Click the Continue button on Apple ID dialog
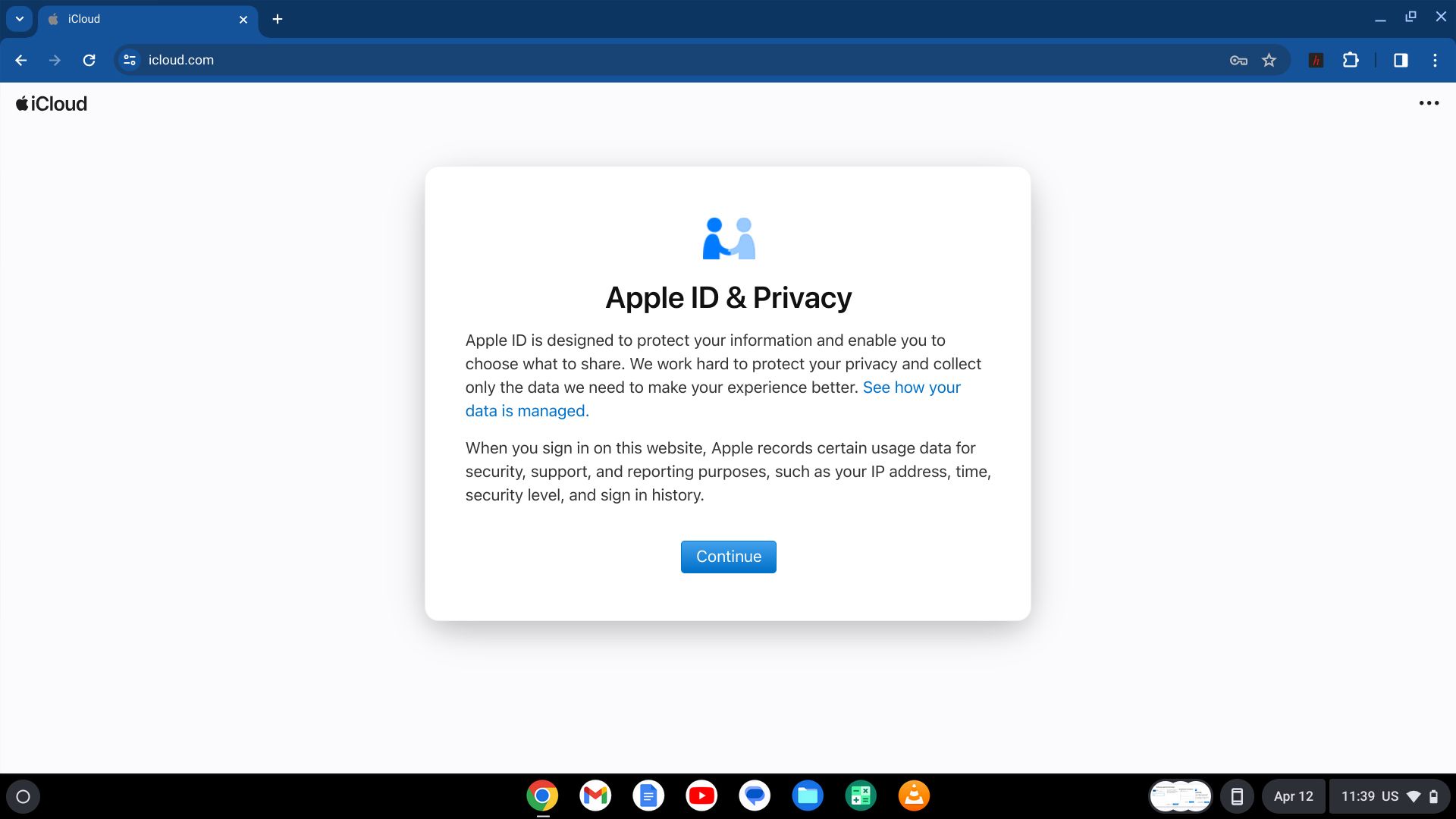Screen dimensions: 1456x819 pos(727,556)
